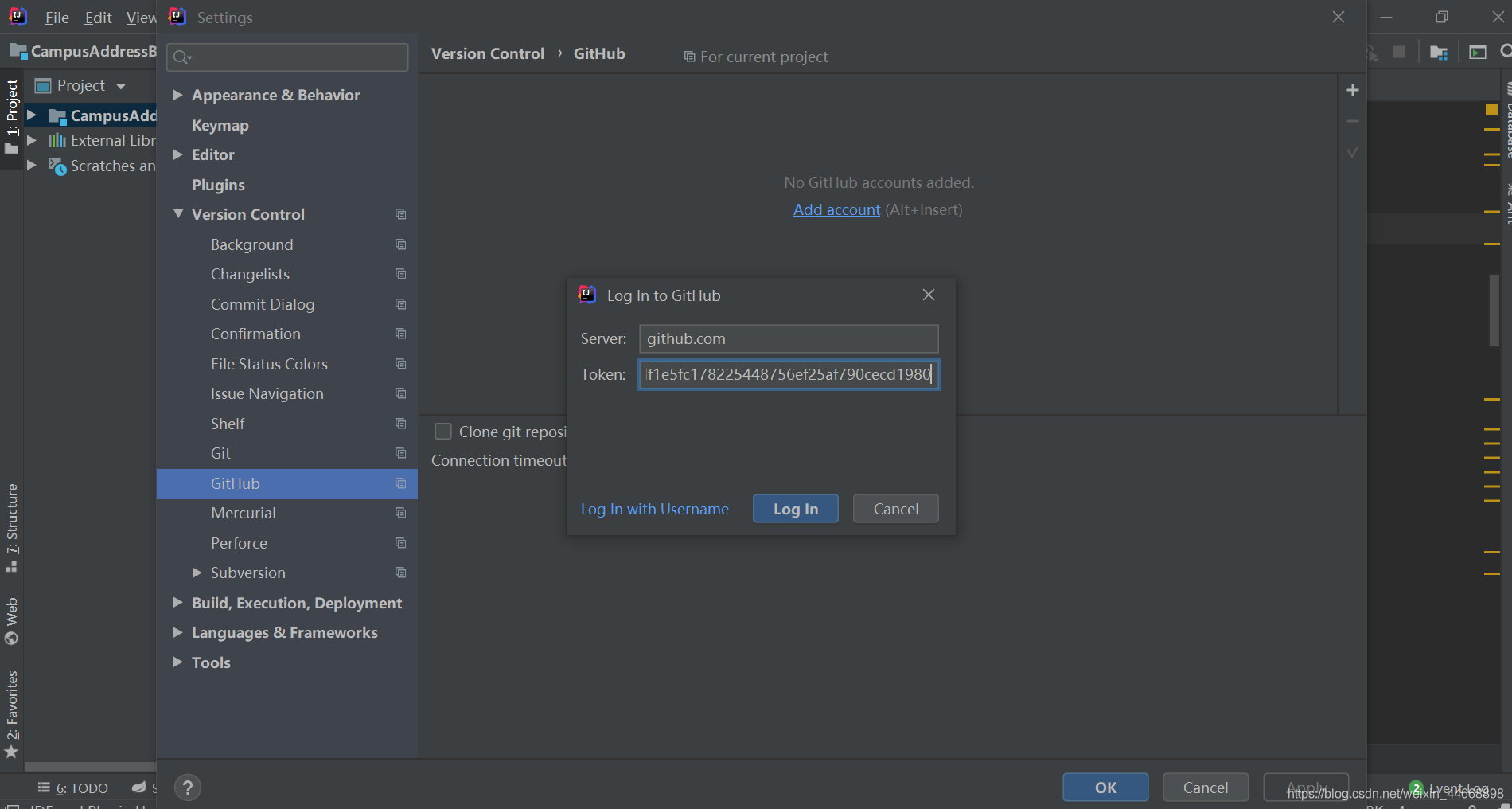The height and width of the screenshot is (809, 1512).
Task: Click the project-level icon beside Commit Dialog
Action: click(400, 304)
